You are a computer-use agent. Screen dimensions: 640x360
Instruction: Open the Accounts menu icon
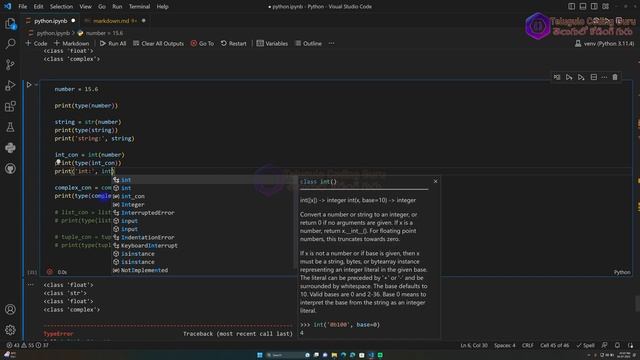(x=10, y=309)
